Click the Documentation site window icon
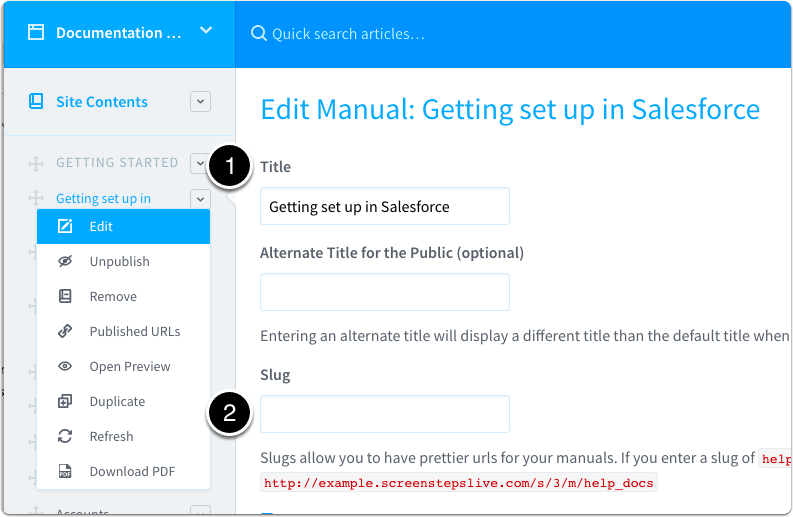 [x=36, y=32]
